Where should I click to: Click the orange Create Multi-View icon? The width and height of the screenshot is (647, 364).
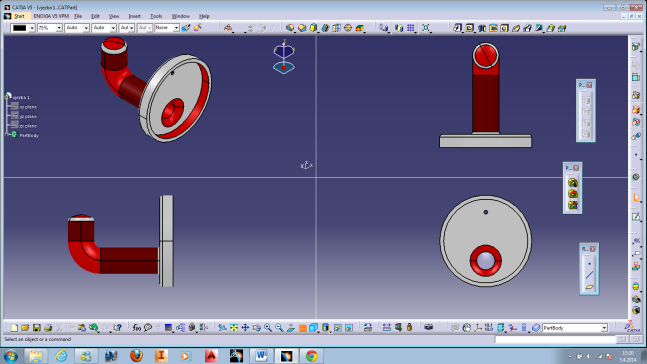coord(302,328)
